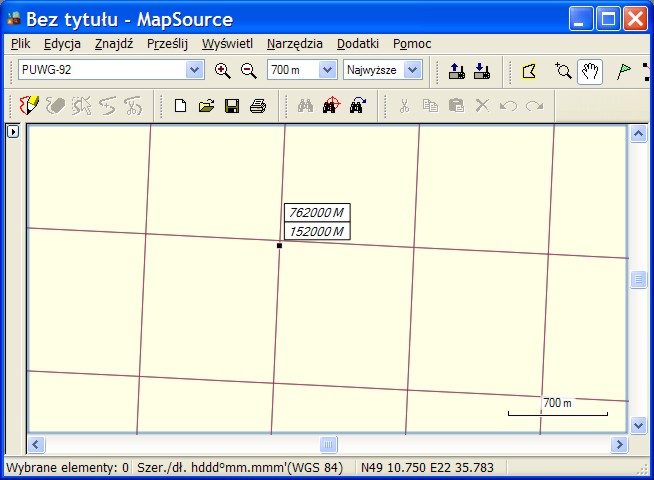Click the horizontal scrollbar thumb
The height and width of the screenshot is (480, 654).
(328, 445)
